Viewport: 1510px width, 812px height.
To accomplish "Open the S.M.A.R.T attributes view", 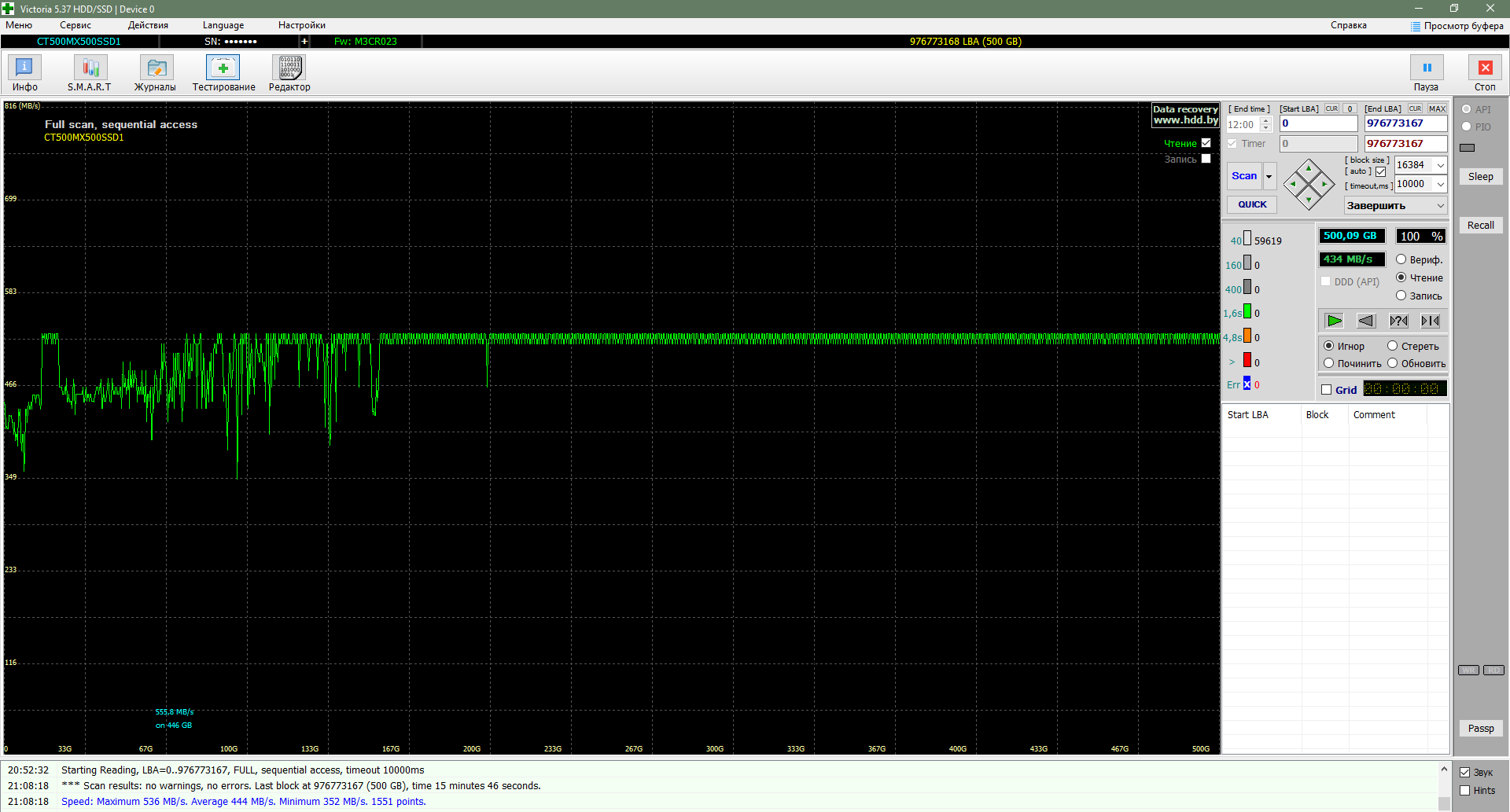I will point(90,73).
